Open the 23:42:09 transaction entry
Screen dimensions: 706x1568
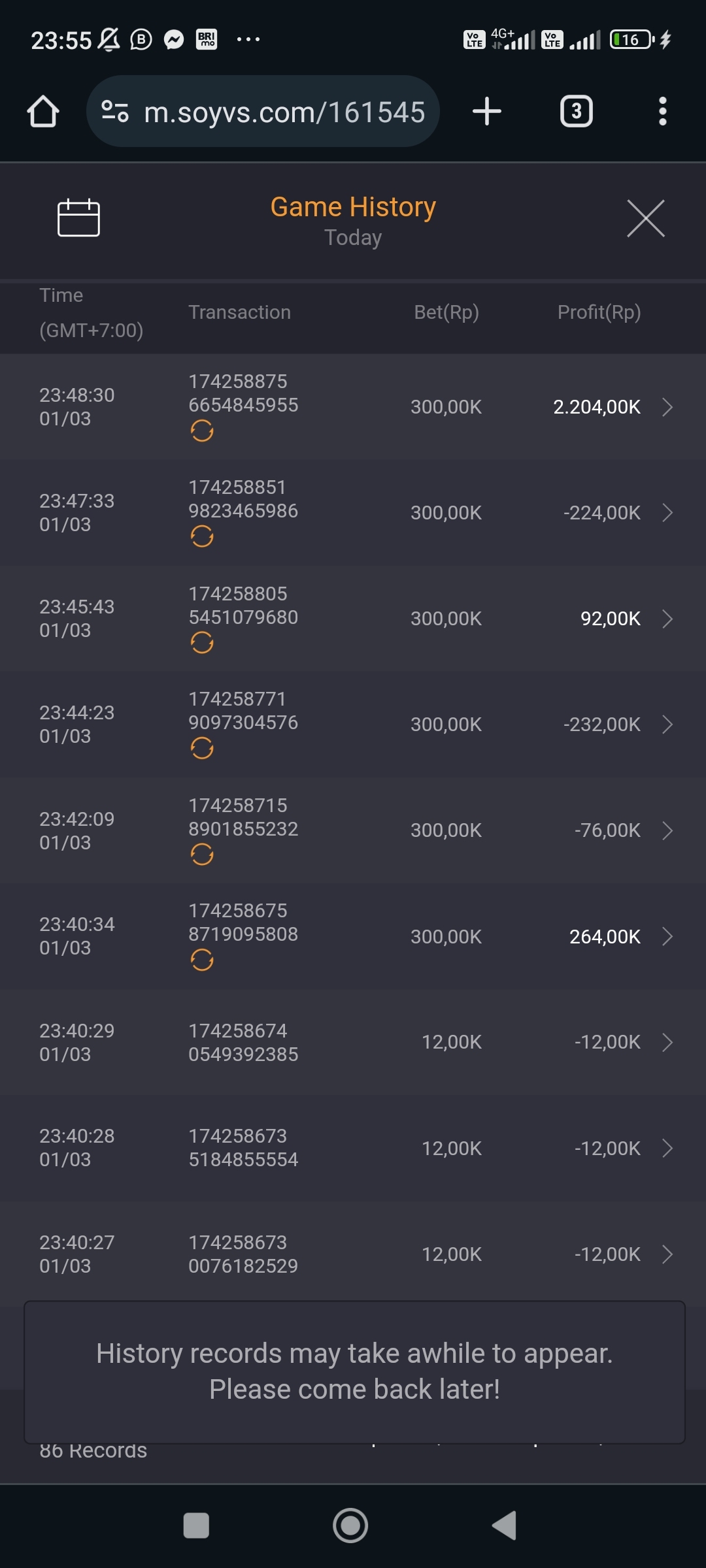[x=353, y=830]
